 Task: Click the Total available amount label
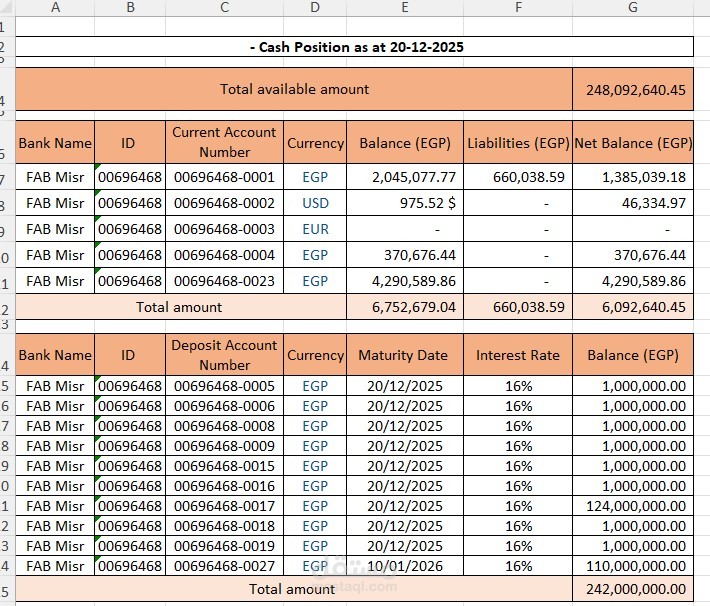point(294,89)
